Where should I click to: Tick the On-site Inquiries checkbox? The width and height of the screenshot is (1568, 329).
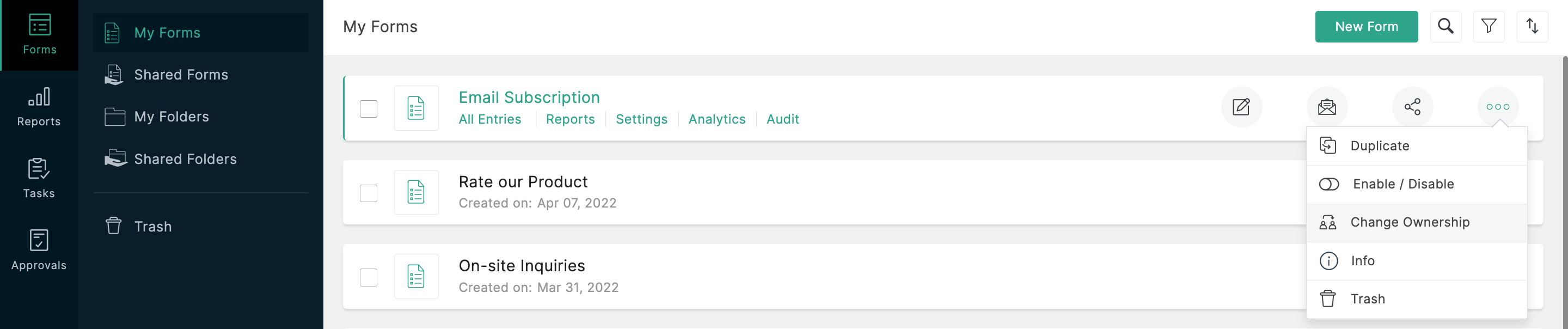(x=368, y=277)
